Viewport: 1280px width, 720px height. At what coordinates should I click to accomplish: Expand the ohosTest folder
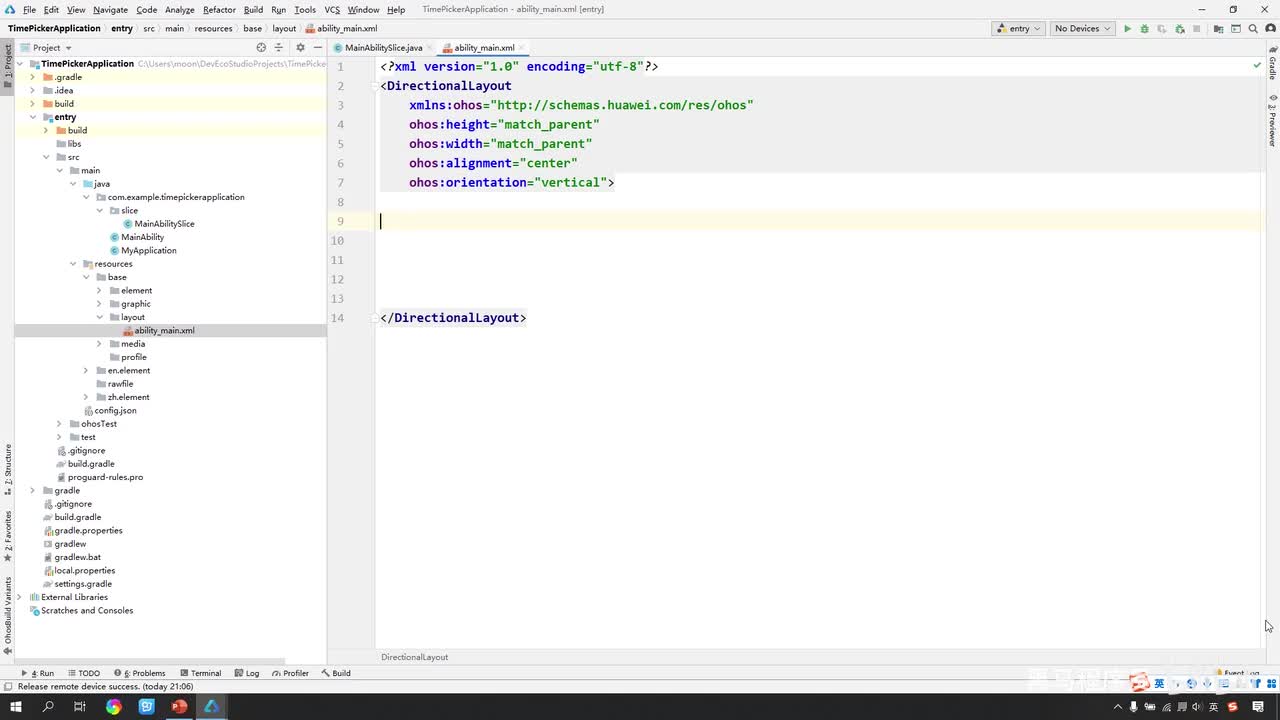tap(60, 424)
